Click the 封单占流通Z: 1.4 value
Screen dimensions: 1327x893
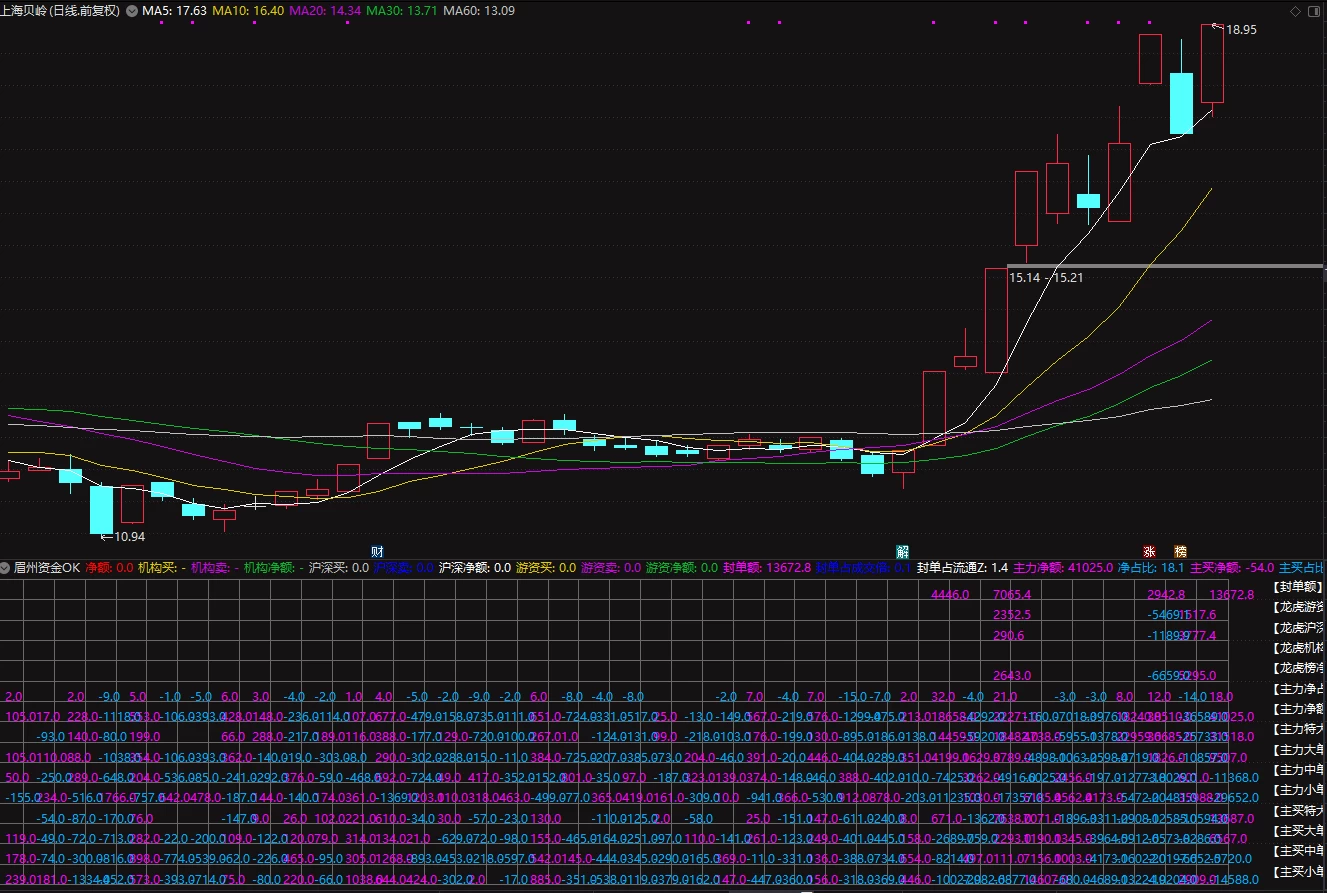point(962,567)
